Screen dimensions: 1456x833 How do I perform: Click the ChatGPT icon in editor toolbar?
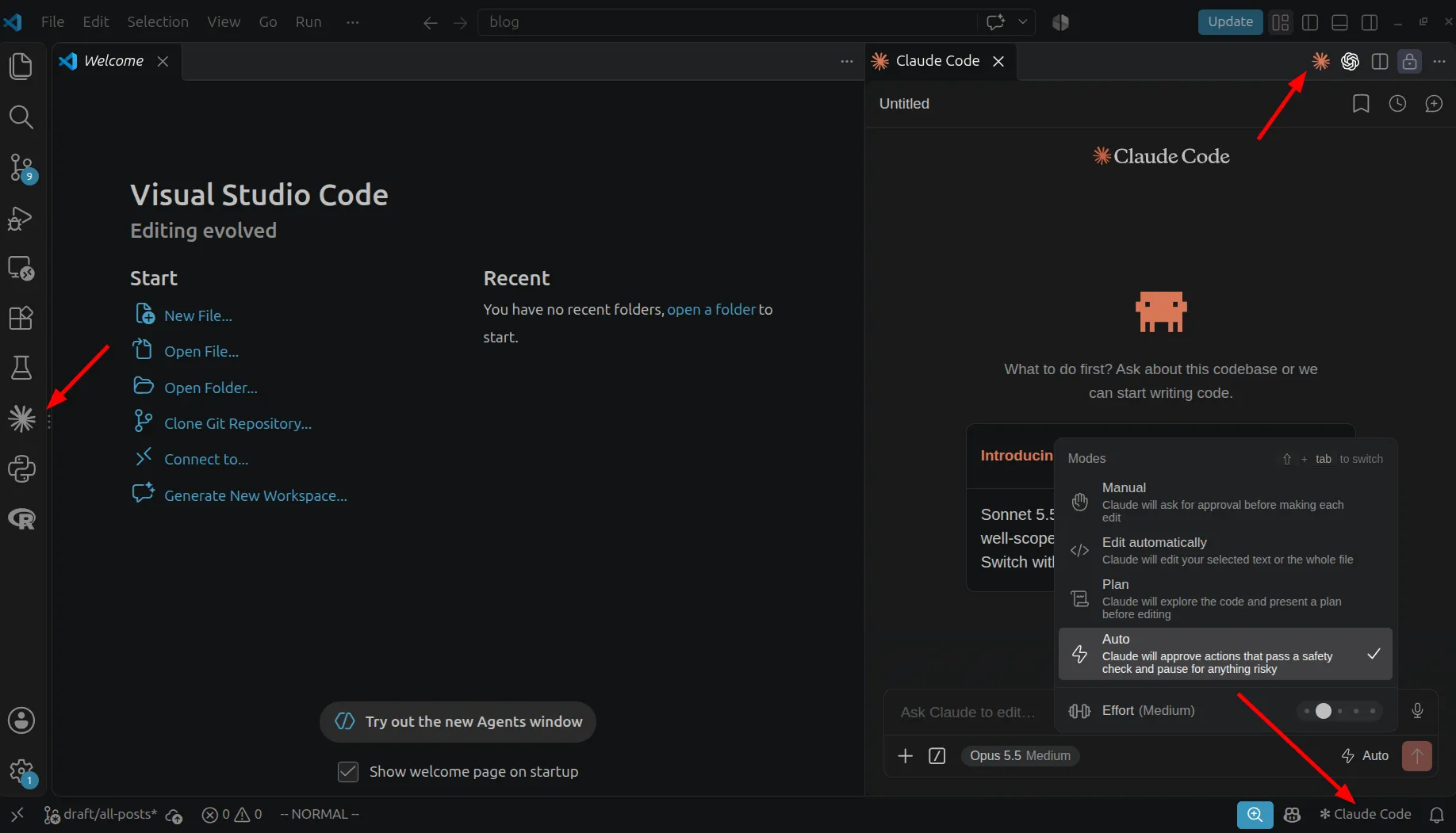1350,61
